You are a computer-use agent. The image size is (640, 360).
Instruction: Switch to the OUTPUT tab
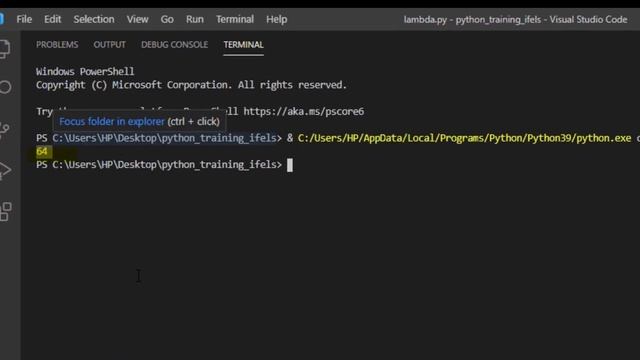109,44
